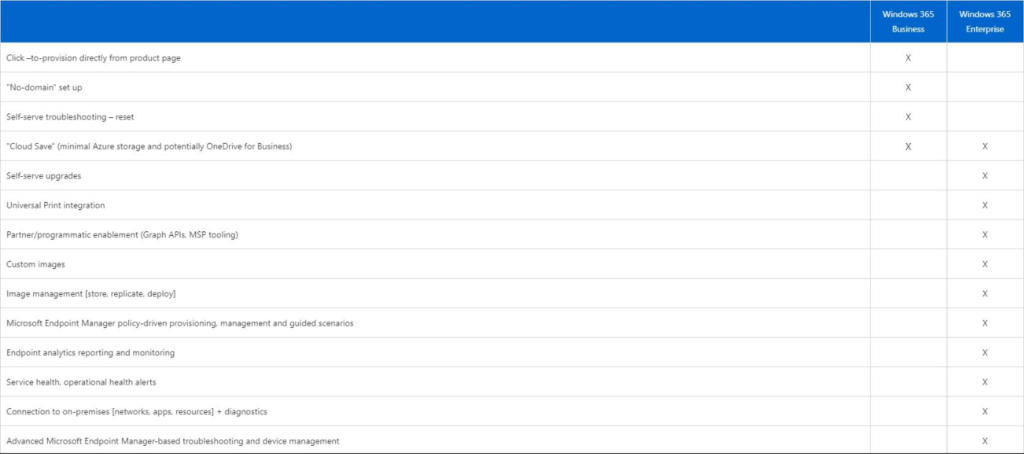Click the "Windows 365 Business" column header
This screenshot has height=454, width=1024.
tap(908, 22)
